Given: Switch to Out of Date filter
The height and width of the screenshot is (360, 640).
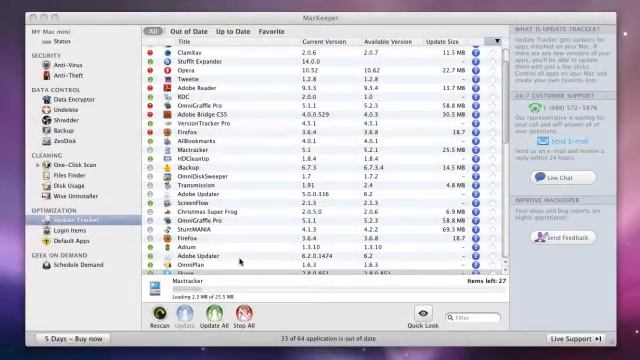Looking at the screenshot, I should 189,31.
